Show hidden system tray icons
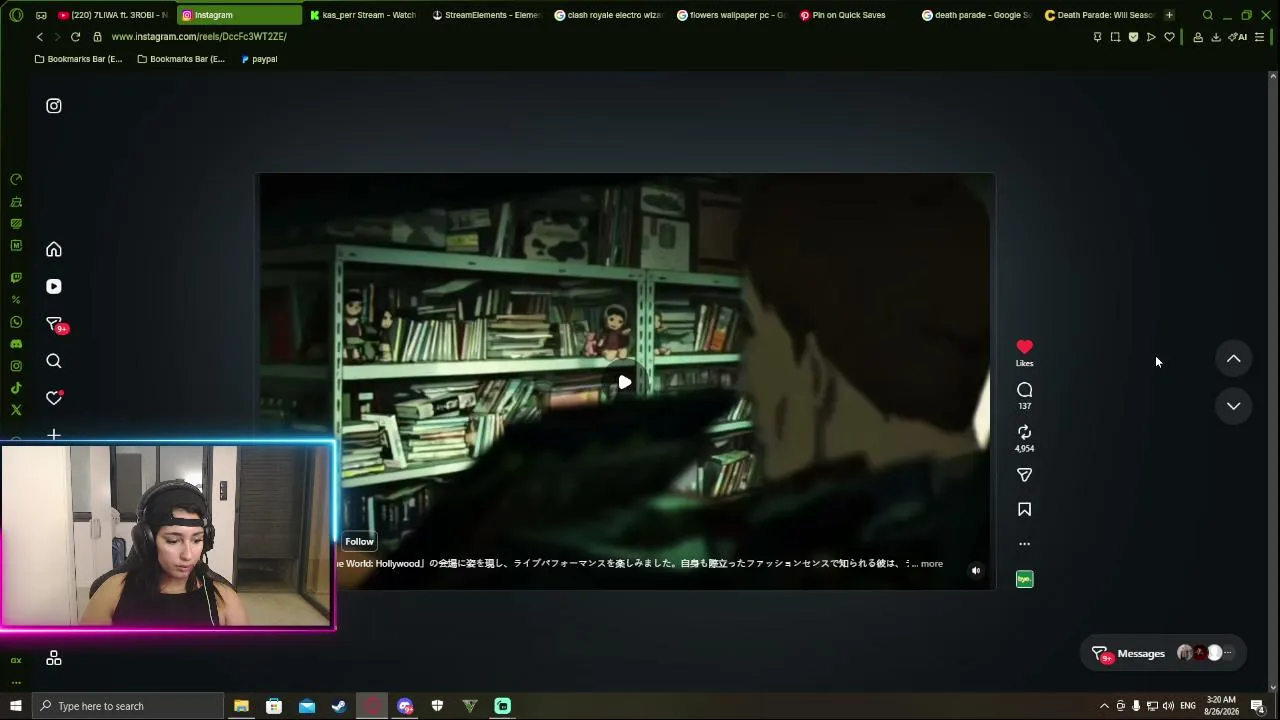 pos(1104,706)
